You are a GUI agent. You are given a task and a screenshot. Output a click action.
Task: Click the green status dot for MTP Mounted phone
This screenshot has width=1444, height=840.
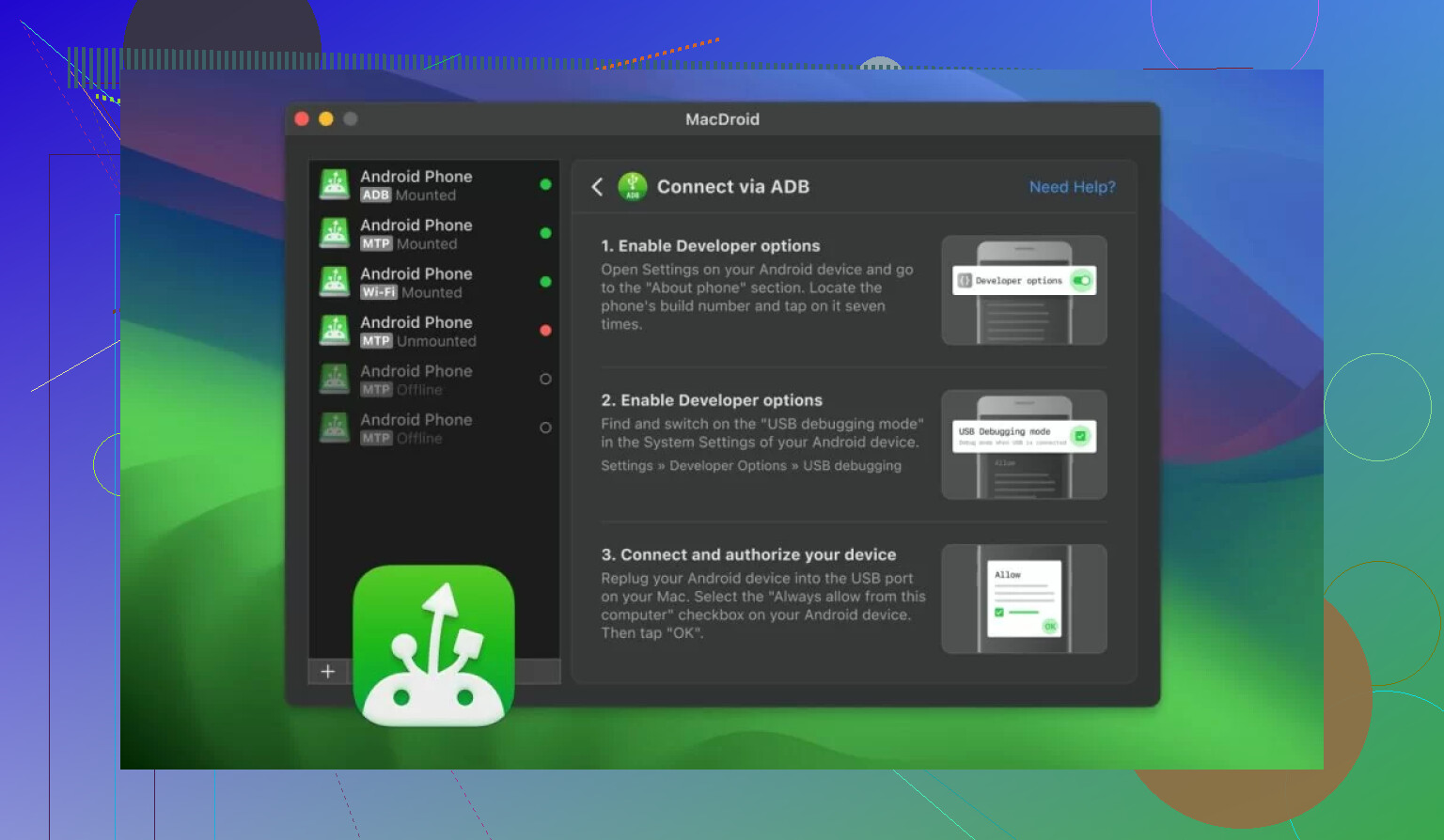(545, 233)
